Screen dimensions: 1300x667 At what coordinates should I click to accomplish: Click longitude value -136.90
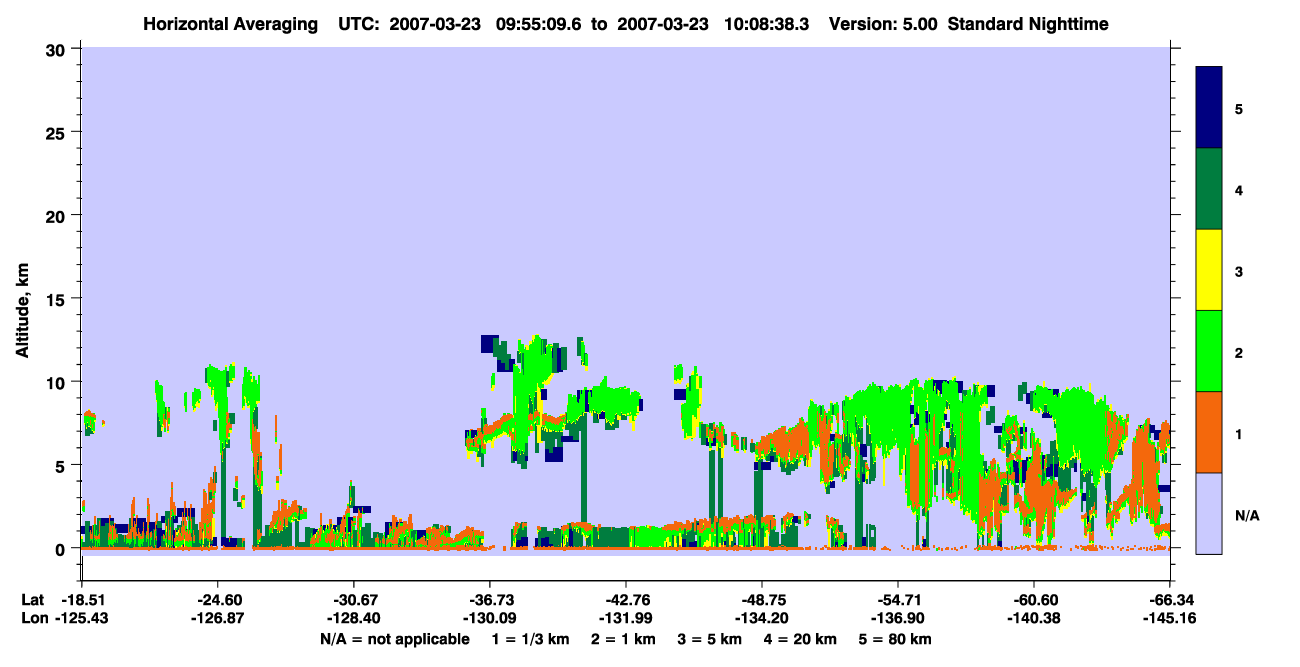[898, 618]
